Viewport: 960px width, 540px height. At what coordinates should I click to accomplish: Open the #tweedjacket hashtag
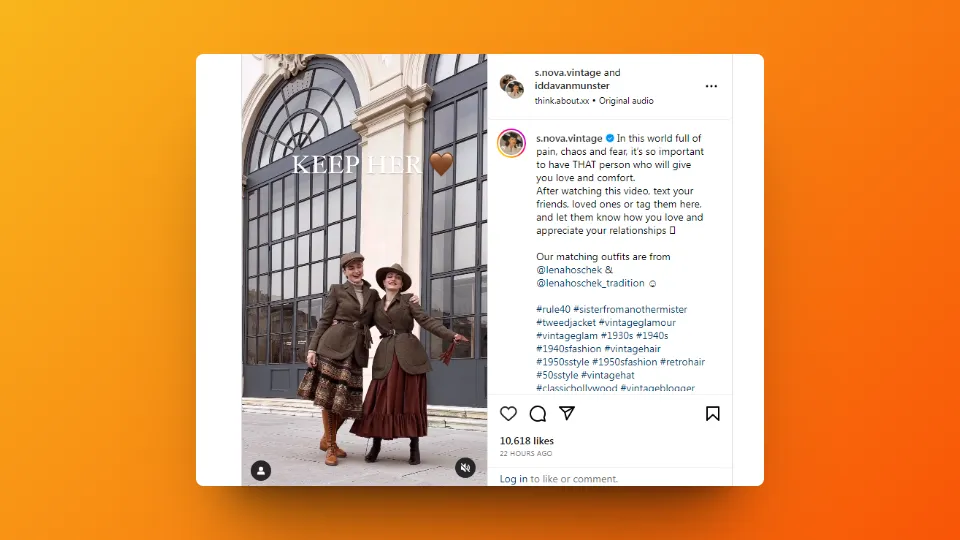click(566, 323)
